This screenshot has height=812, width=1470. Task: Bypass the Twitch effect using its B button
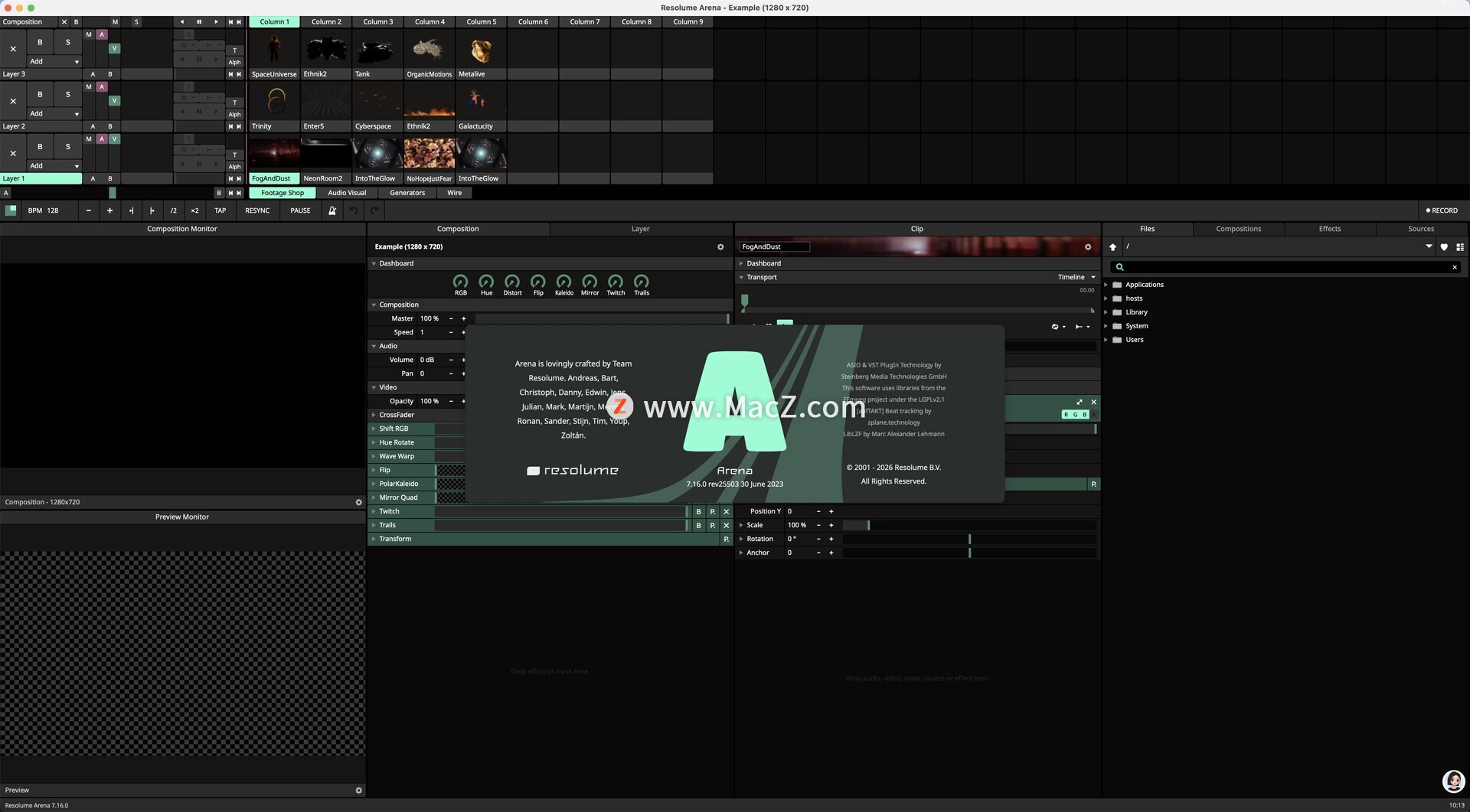(x=698, y=512)
